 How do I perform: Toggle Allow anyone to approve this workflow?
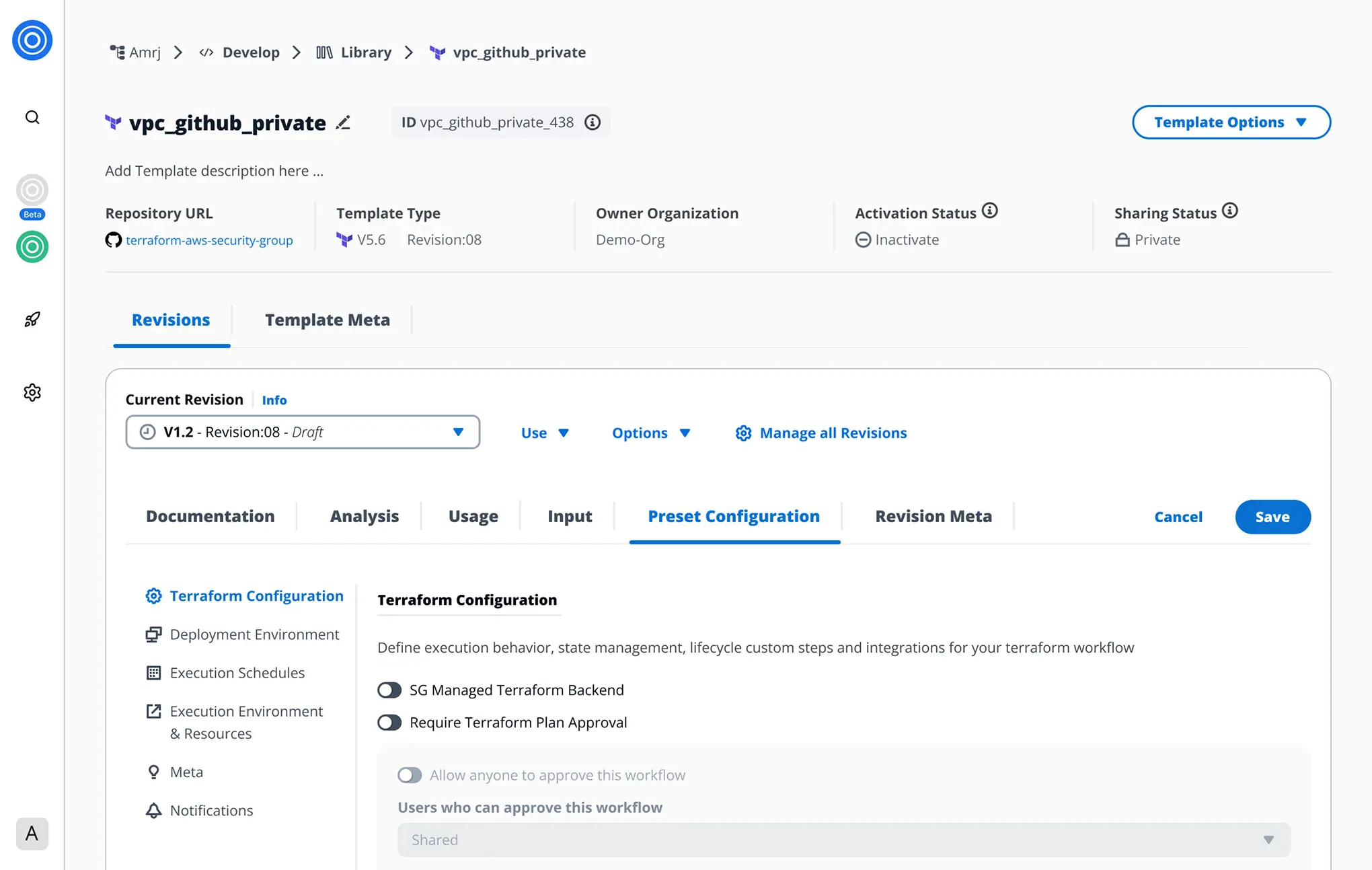coord(410,775)
